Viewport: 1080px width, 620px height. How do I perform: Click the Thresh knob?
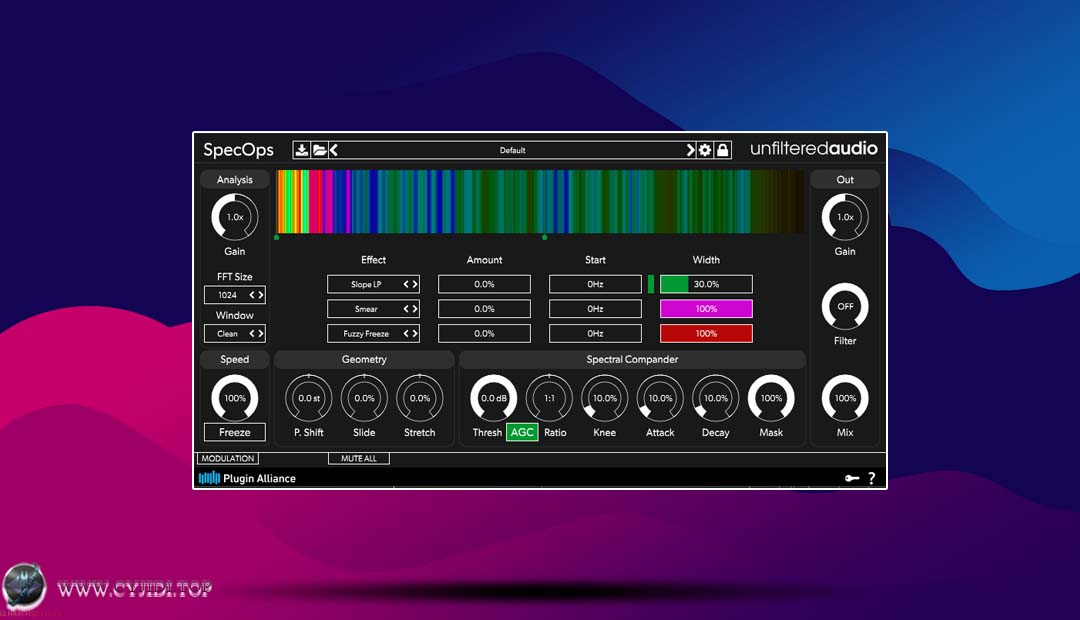(x=494, y=398)
